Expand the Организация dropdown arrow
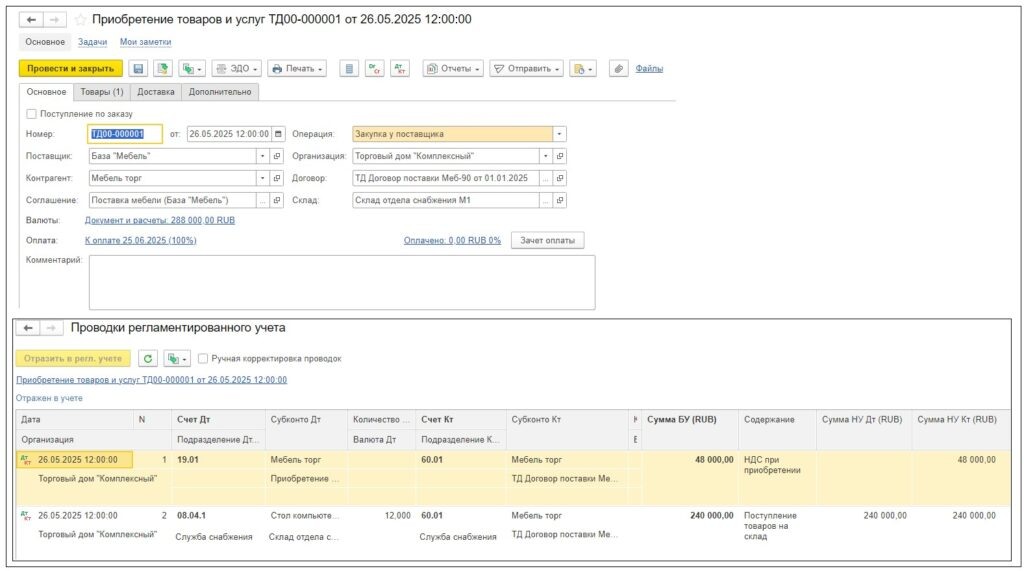This screenshot has width=1024, height=571. (x=546, y=156)
